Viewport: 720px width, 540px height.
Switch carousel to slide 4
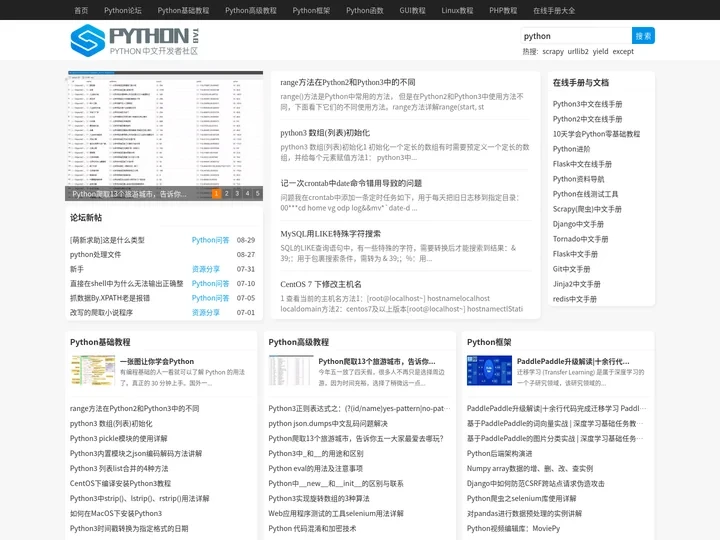coord(248,194)
